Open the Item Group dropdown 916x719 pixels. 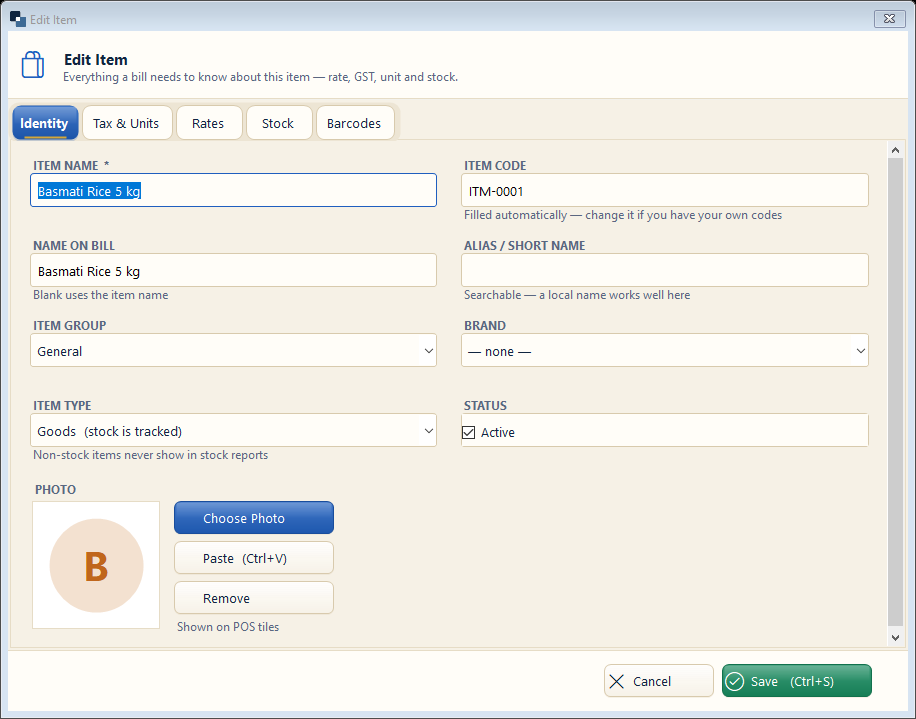coord(234,350)
